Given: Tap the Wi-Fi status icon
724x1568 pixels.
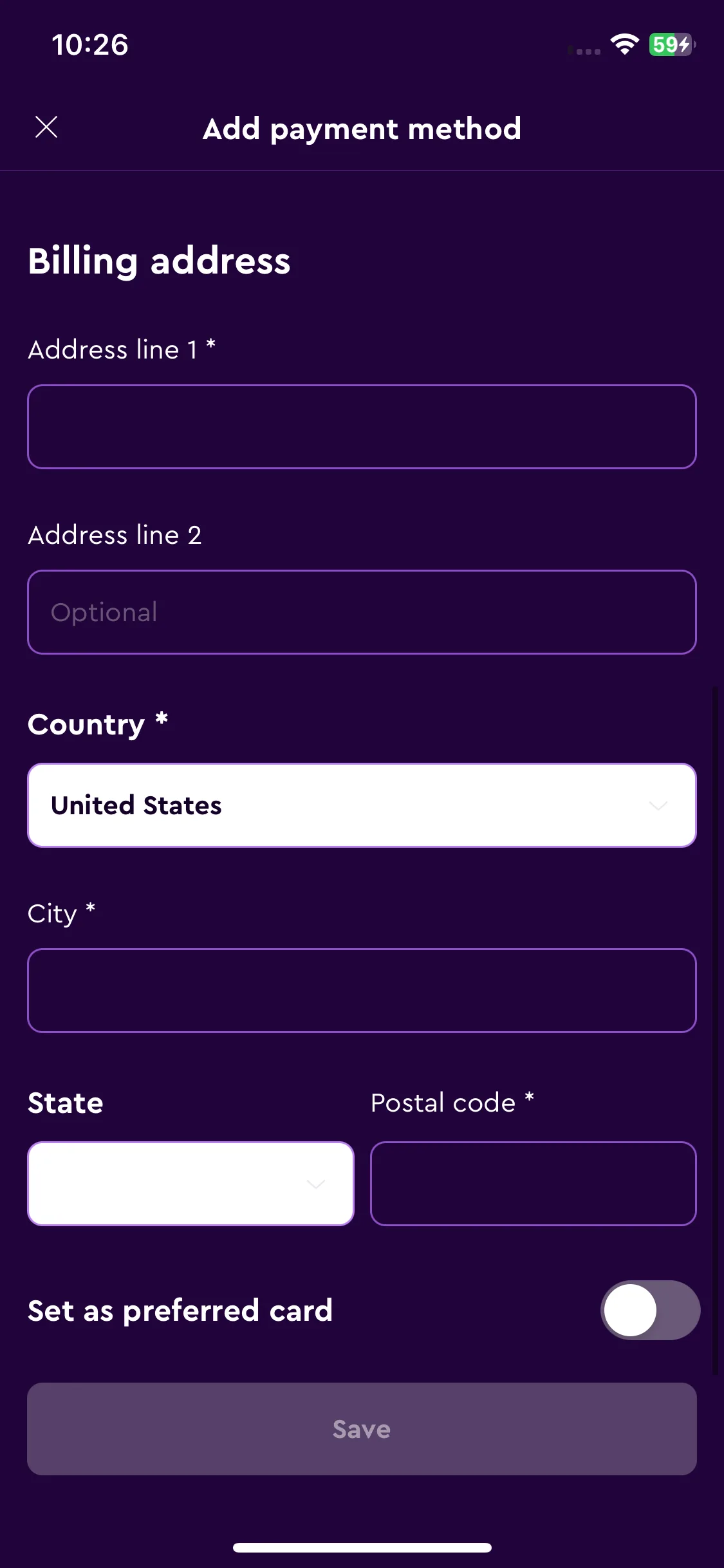Looking at the screenshot, I should (x=624, y=44).
